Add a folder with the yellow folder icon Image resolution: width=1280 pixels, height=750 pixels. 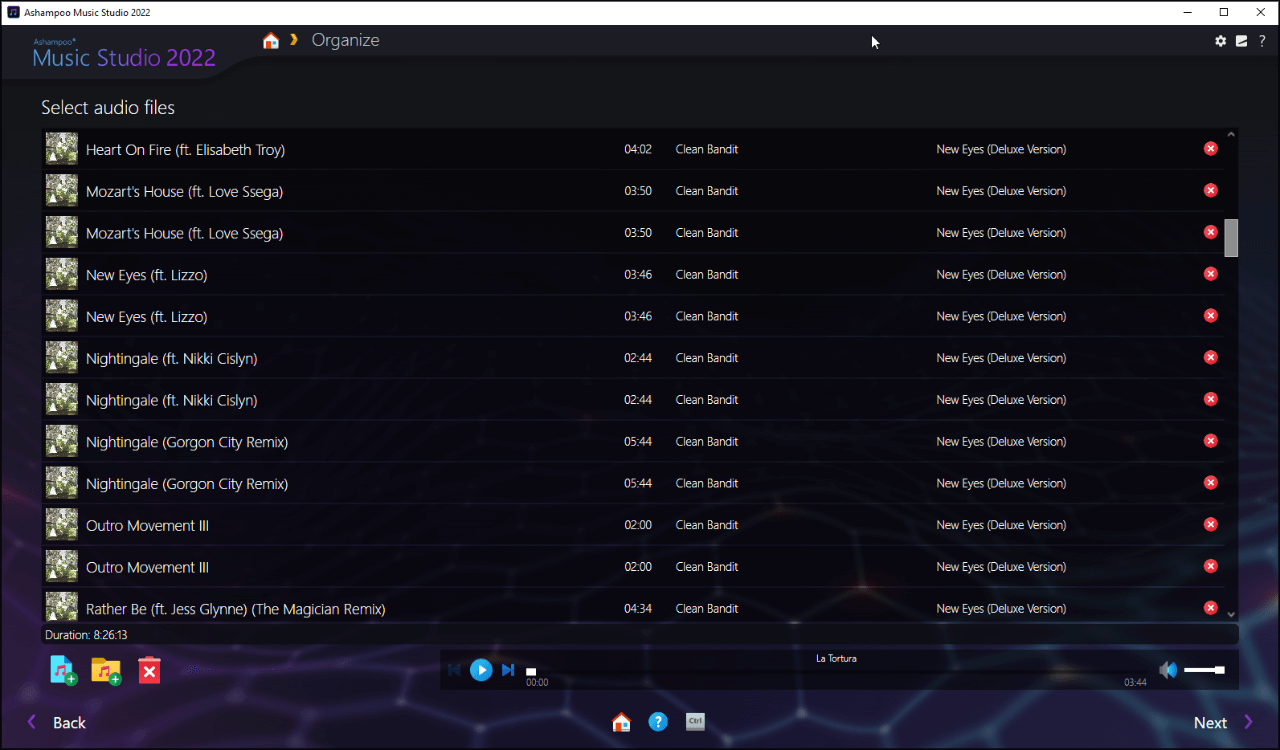[106, 670]
